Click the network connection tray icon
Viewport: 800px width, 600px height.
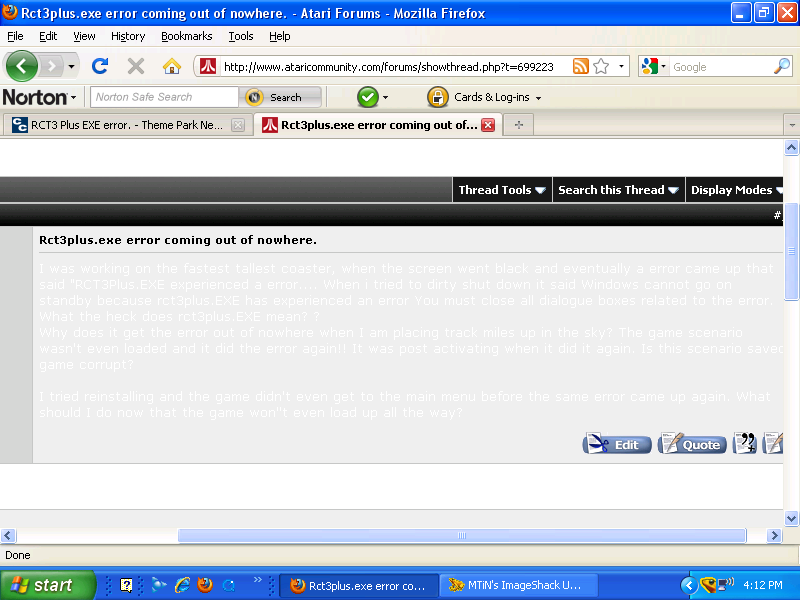[726, 584]
